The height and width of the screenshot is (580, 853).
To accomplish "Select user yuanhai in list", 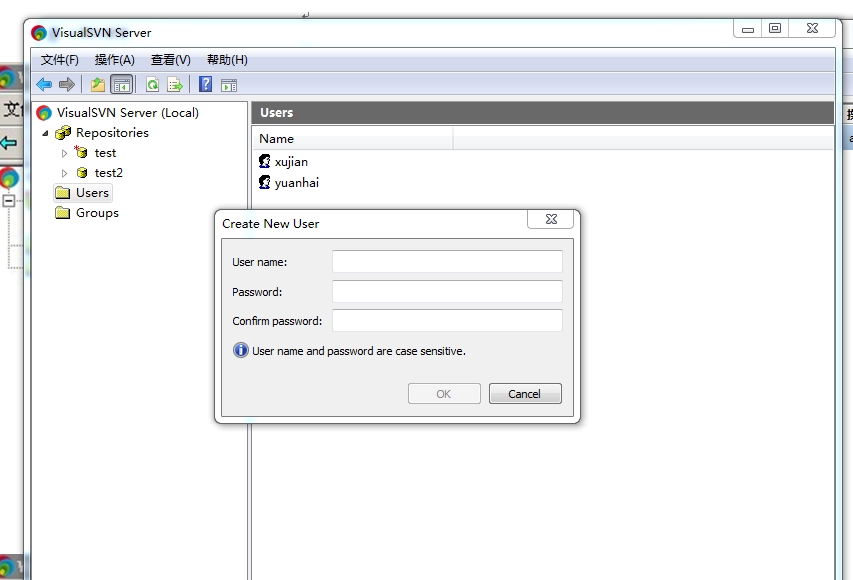I will coord(296,182).
